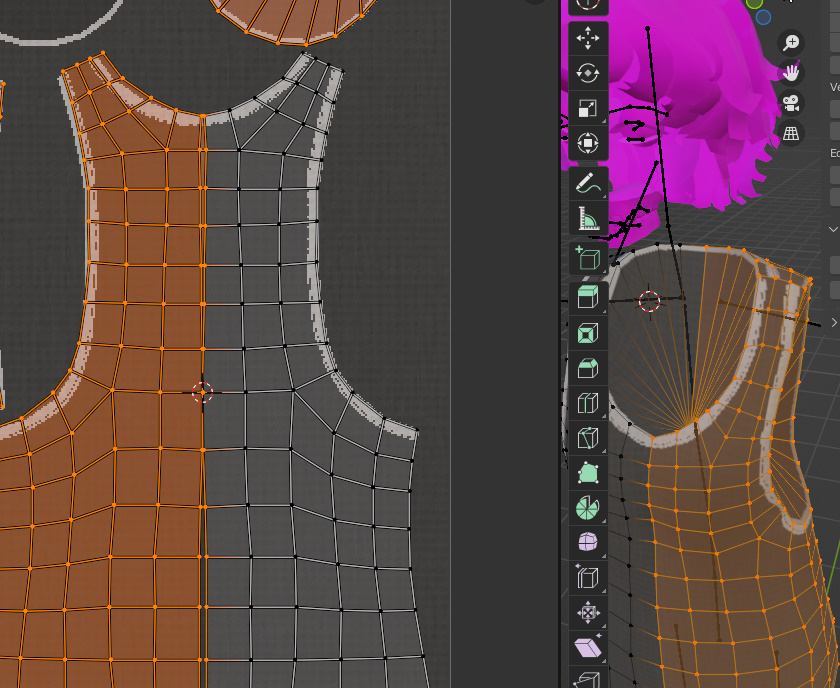Click the pan view hand icon

(x=791, y=72)
